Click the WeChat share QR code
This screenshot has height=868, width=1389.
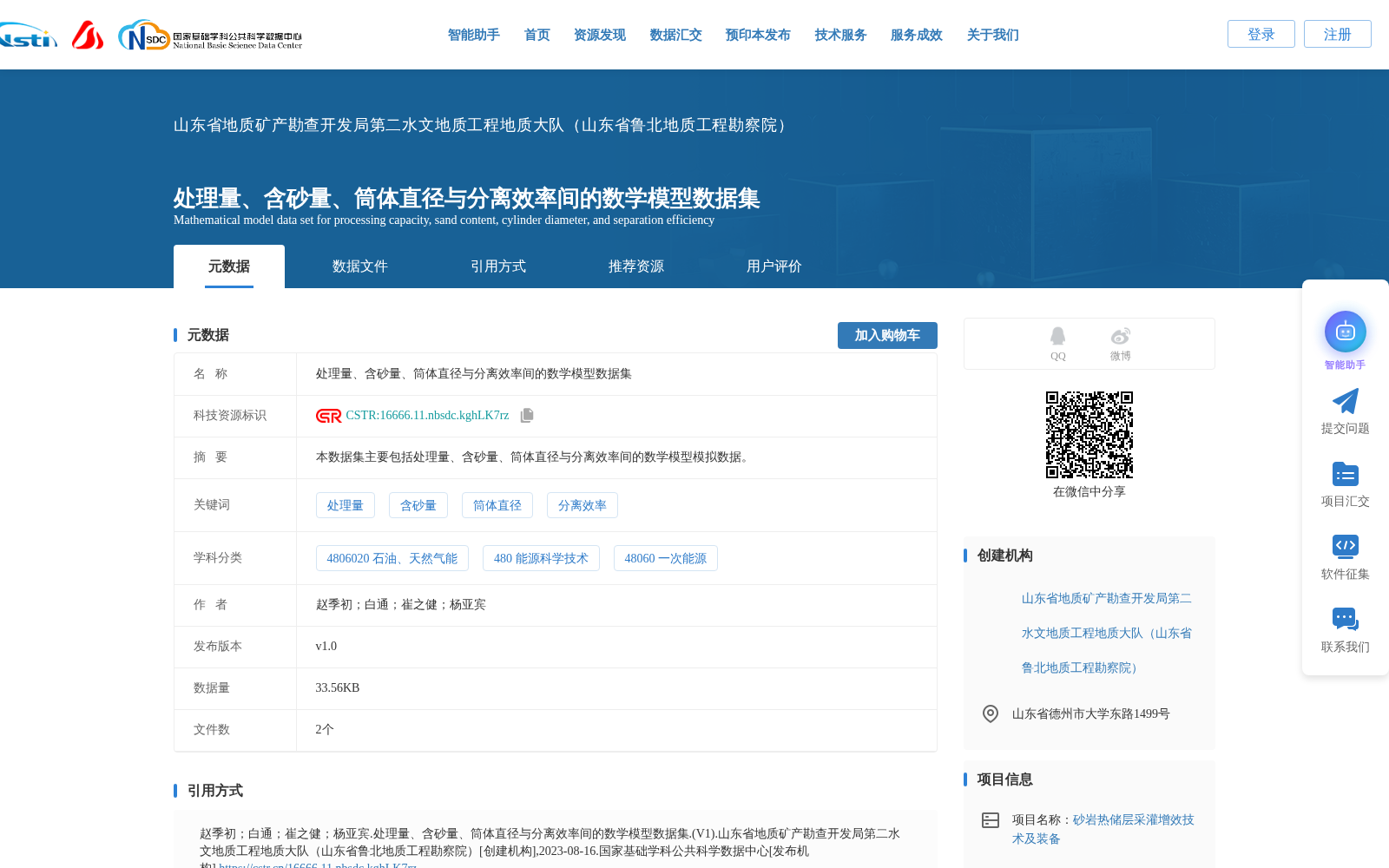(x=1089, y=435)
